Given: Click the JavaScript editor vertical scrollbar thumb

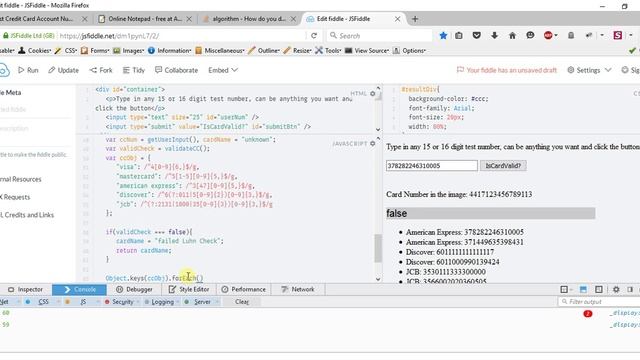Looking at the screenshot, I should (378, 248).
